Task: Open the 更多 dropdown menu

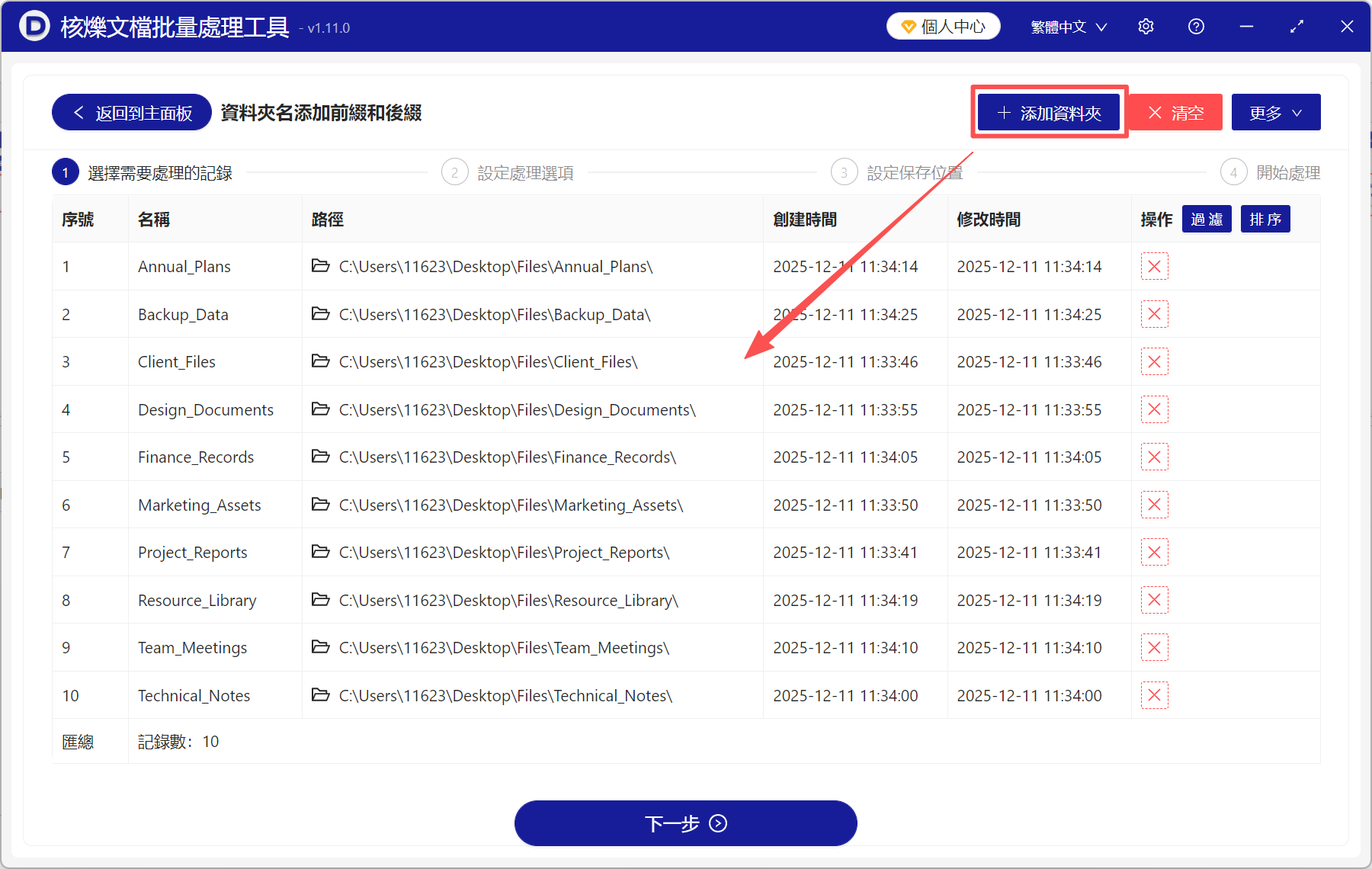Action: tap(1275, 112)
